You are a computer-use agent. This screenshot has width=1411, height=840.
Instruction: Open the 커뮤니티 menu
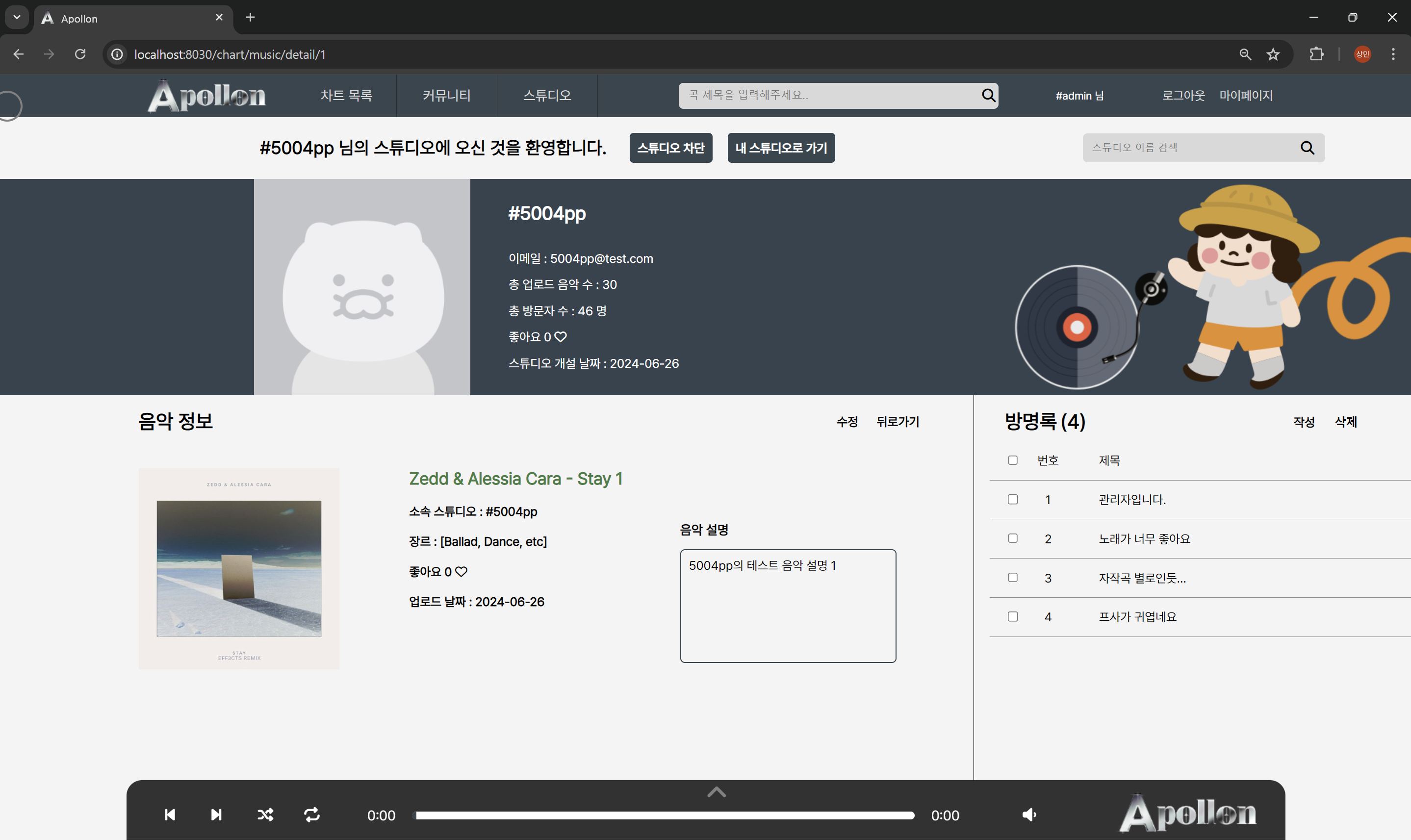coord(447,95)
